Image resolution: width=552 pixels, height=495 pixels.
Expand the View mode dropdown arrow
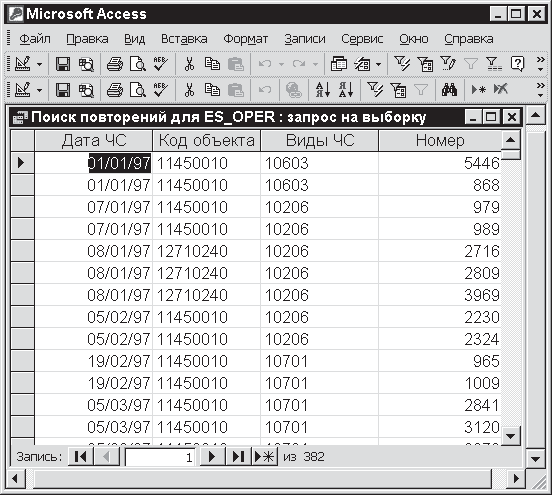coord(39,64)
